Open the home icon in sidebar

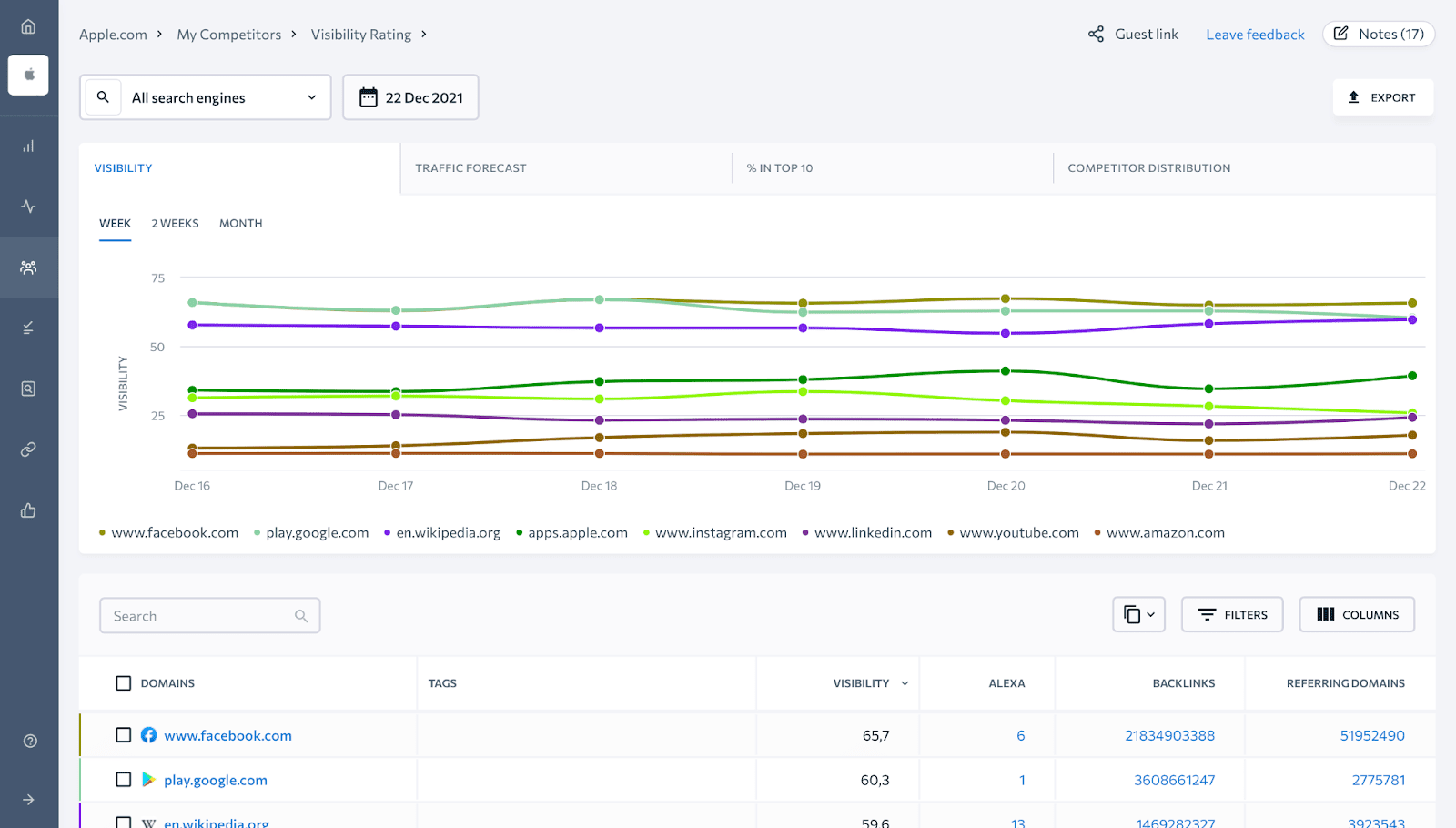pos(28,26)
